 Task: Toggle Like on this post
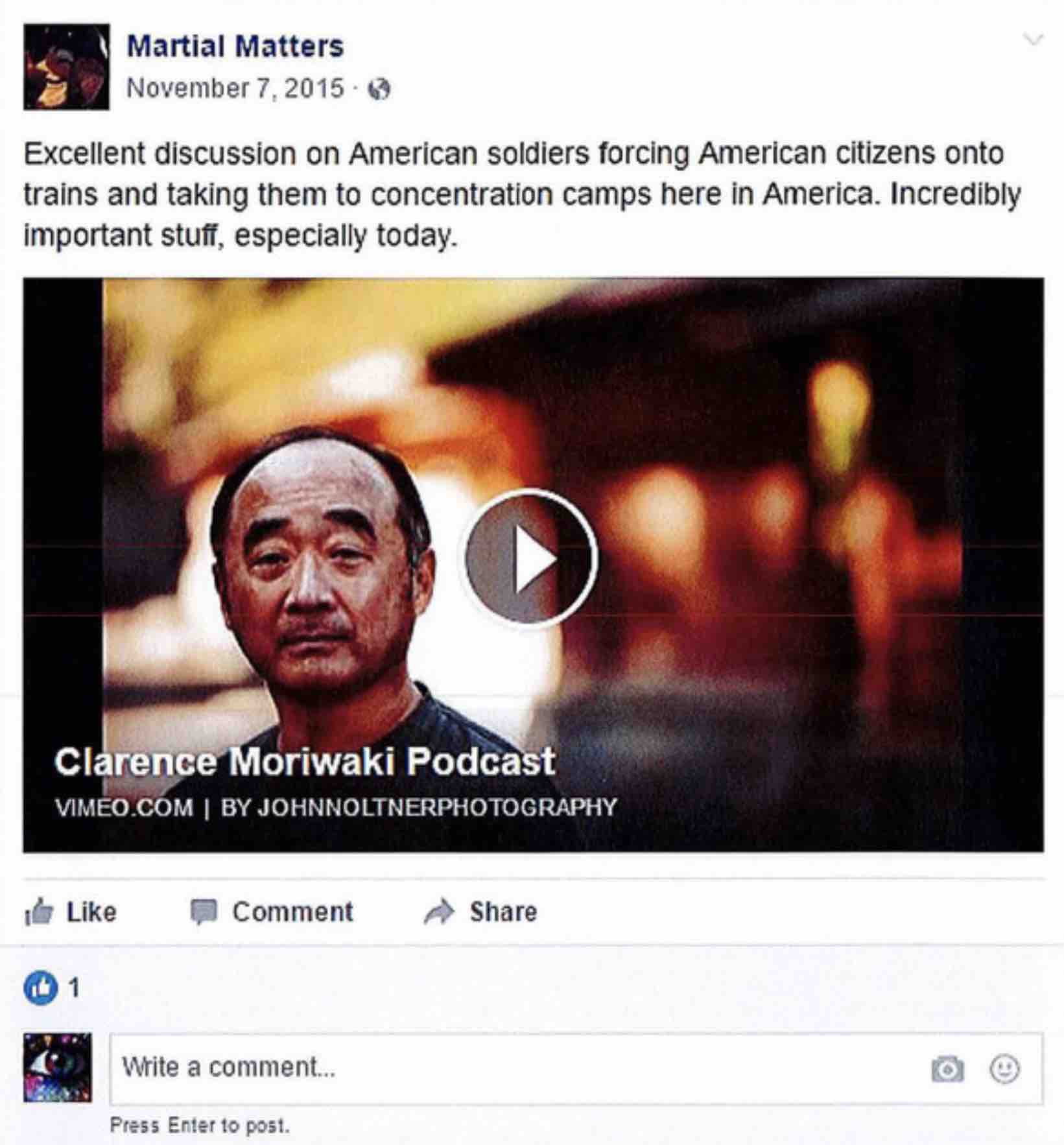(71, 912)
